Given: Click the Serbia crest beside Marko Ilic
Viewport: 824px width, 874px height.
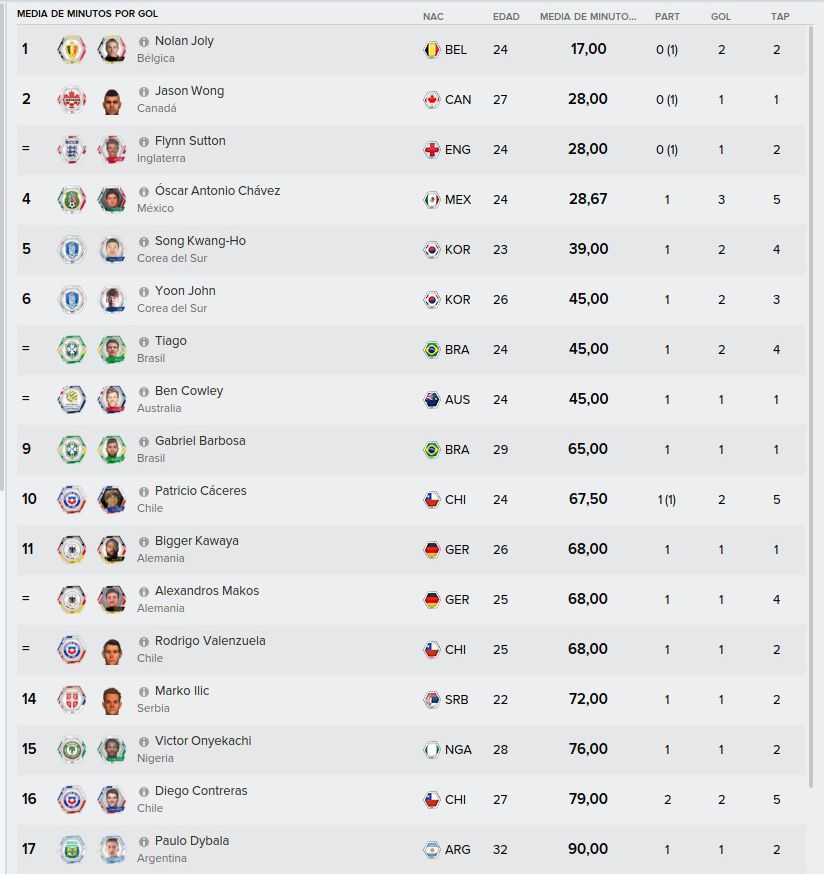Looking at the screenshot, I should 72,700.
